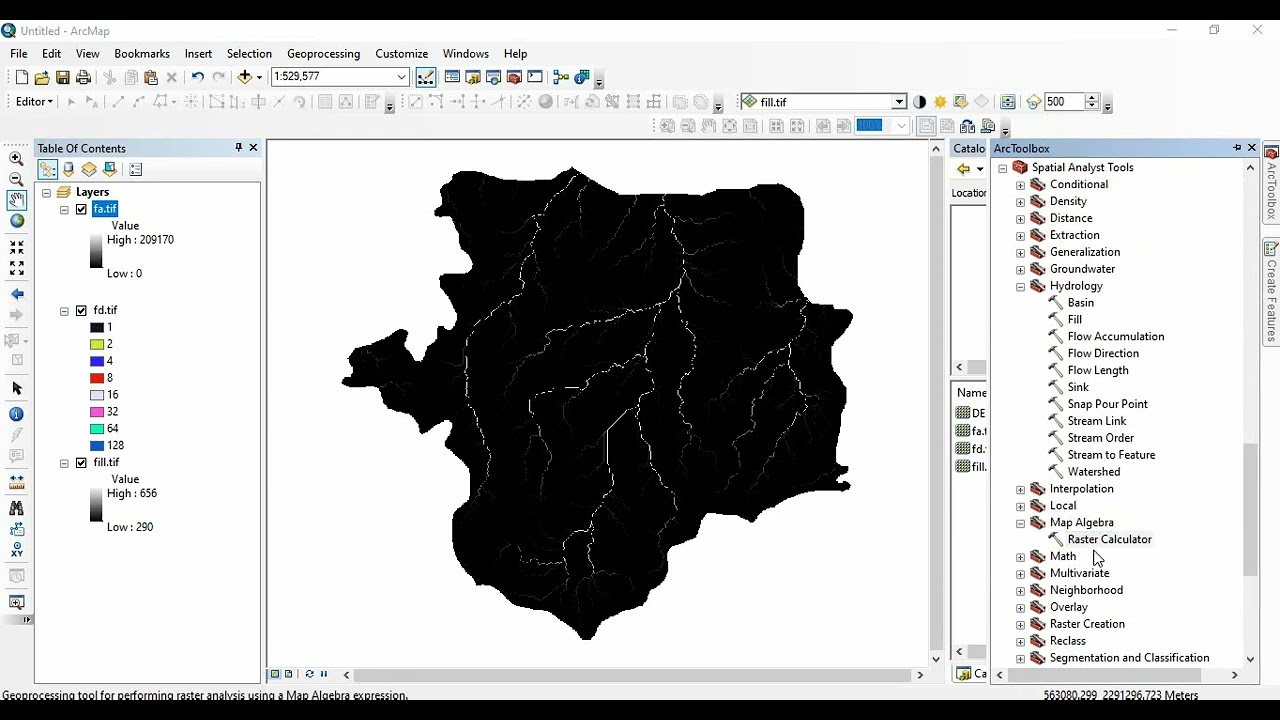The image size is (1280, 720).
Task: Collapse the Layers data frame
Action: (46, 192)
